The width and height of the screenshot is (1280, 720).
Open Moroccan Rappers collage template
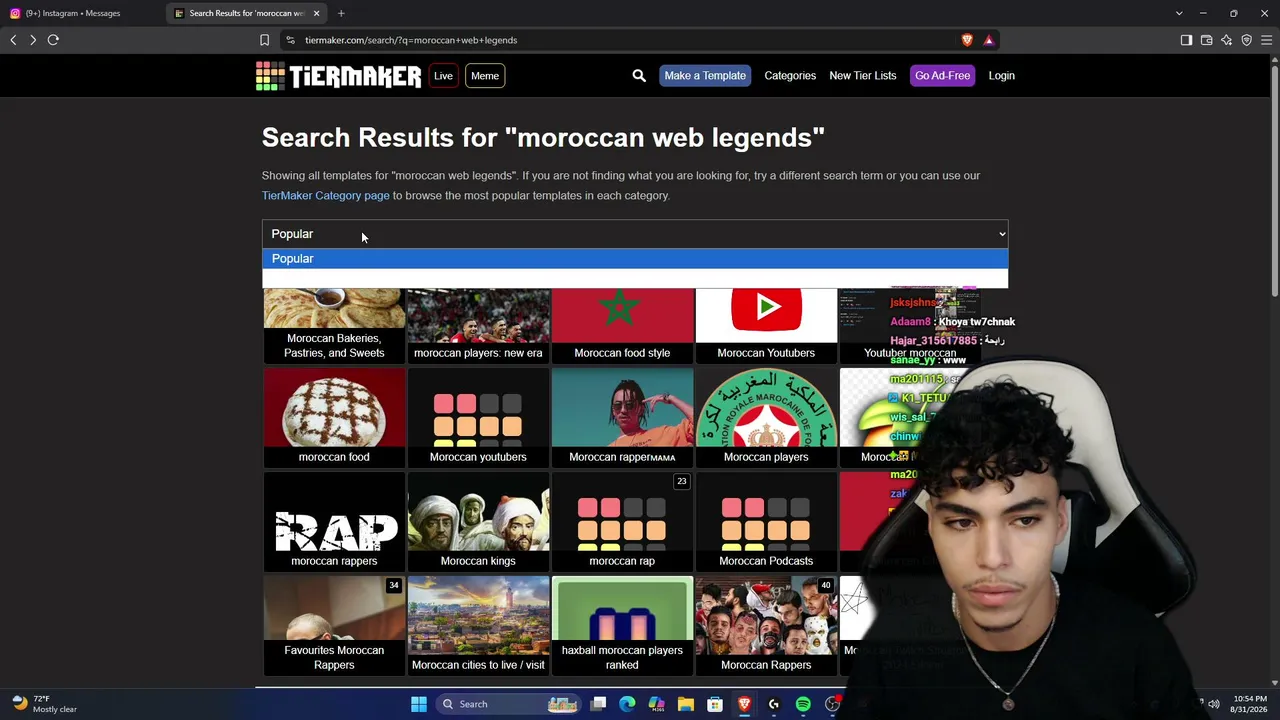(766, 625)
